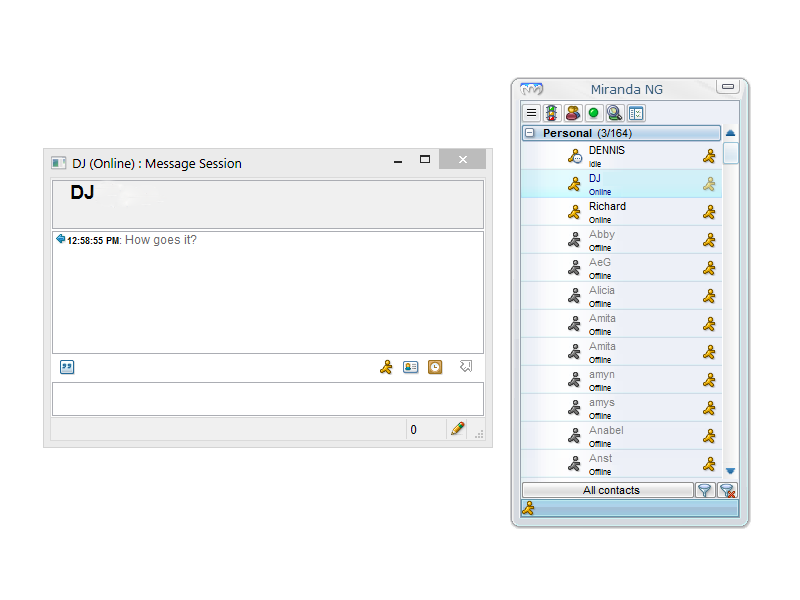Open user details card icon in chat
The width and height of the screenshot is (800, 600).
coord(410,367)
